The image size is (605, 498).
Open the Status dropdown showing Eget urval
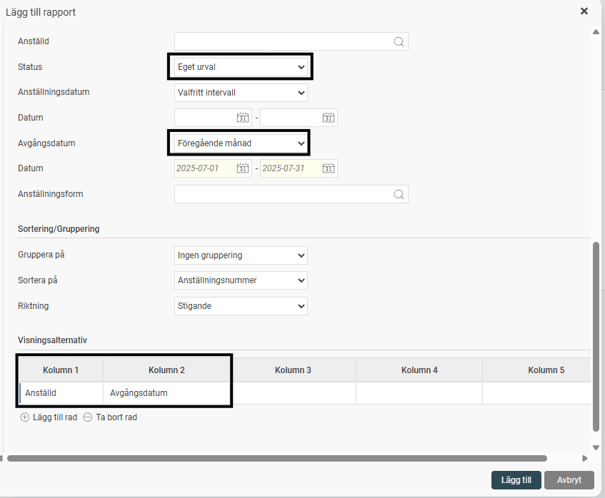[240, 67]
